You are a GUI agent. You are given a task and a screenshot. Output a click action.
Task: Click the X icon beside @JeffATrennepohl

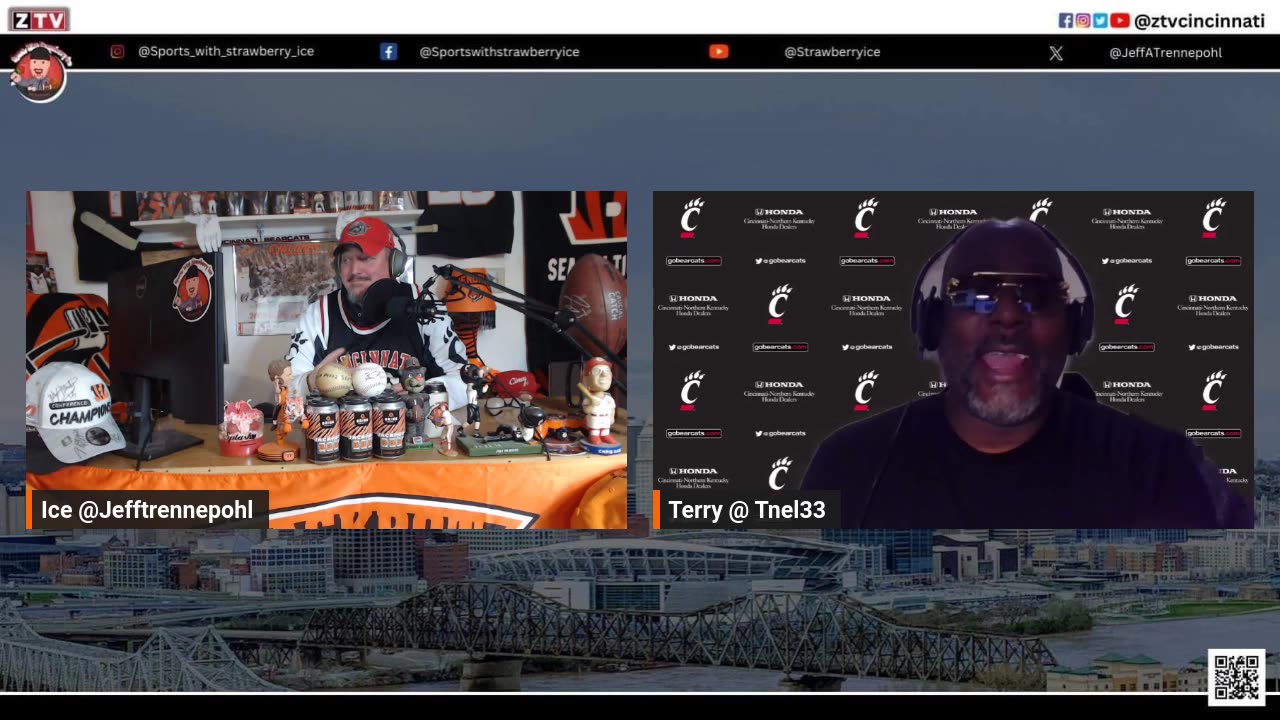(1056, 53)
